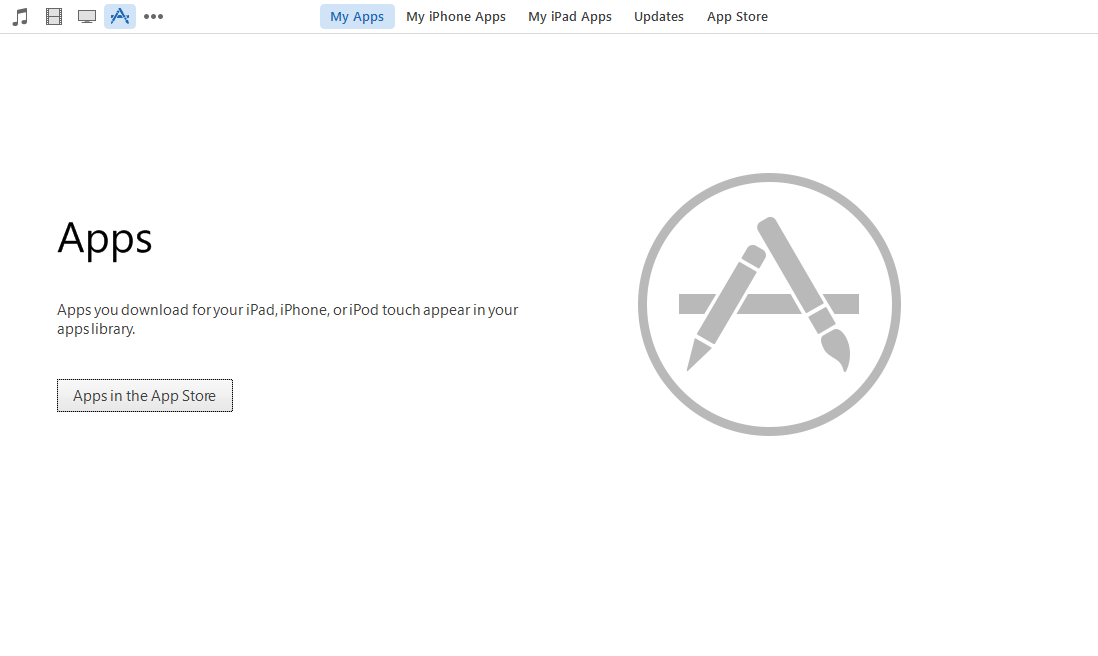Open the More media types ellipsis
1098x656 pixels.
click(153, 17)
